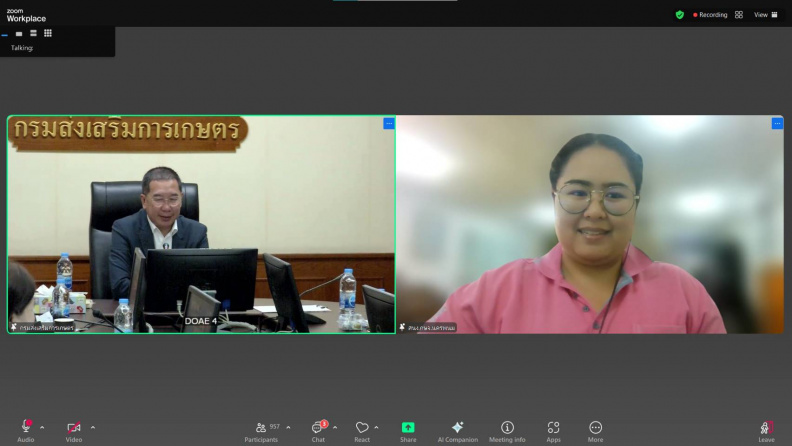Select the DOAE 4 video tile
The width and height of the screenshot is (792, 446).
point(201,224)
